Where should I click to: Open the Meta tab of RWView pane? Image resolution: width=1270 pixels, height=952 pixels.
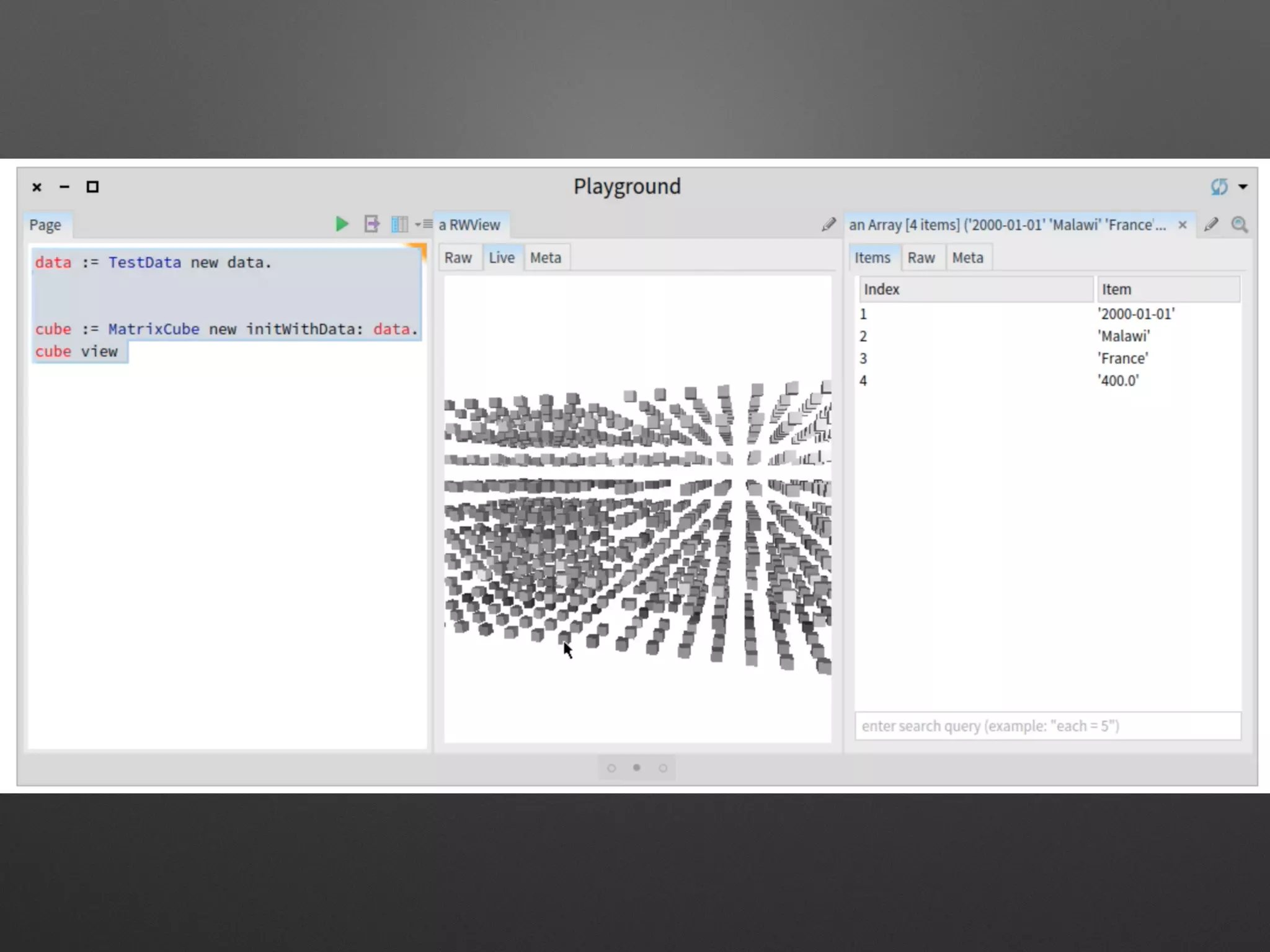pyautogui.click(x=545, y=258)
